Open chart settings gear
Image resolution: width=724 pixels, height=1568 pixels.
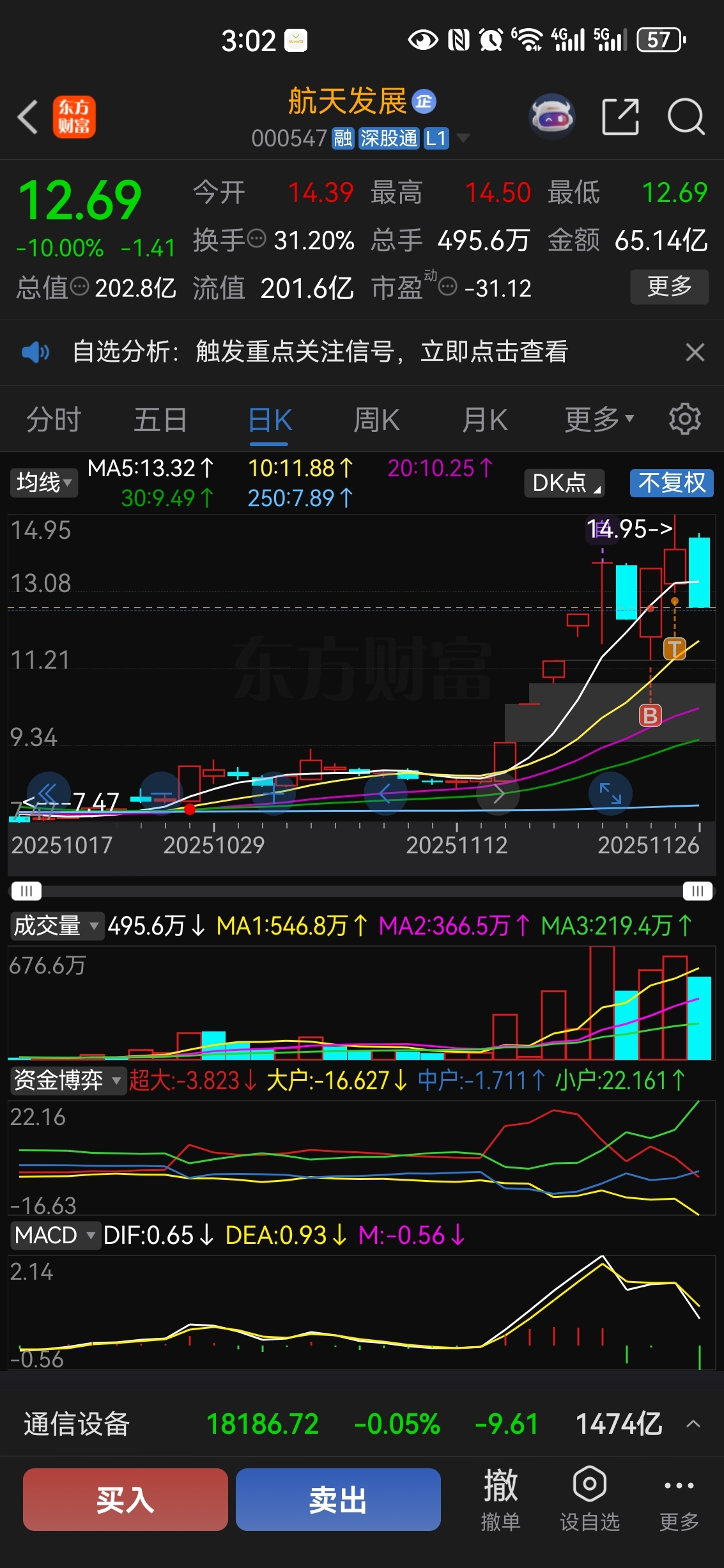pyautogui.click(x=685, y=419)
